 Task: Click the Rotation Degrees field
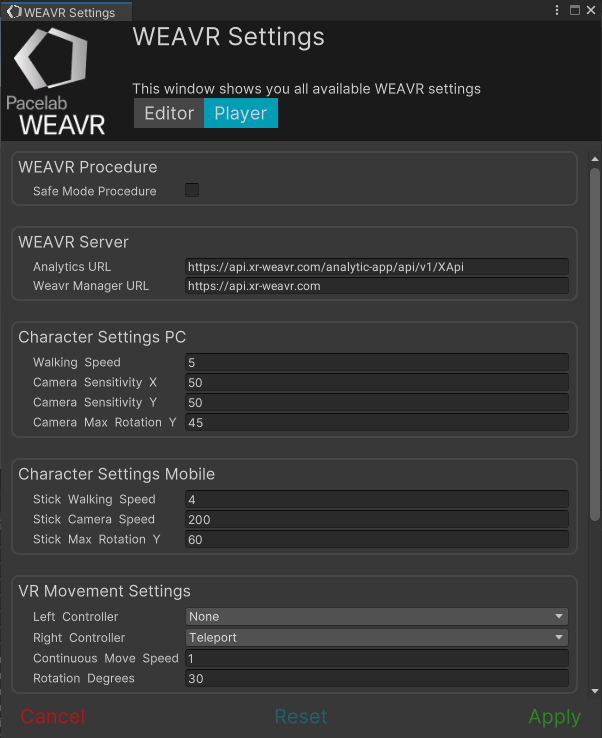click(377, 678)
